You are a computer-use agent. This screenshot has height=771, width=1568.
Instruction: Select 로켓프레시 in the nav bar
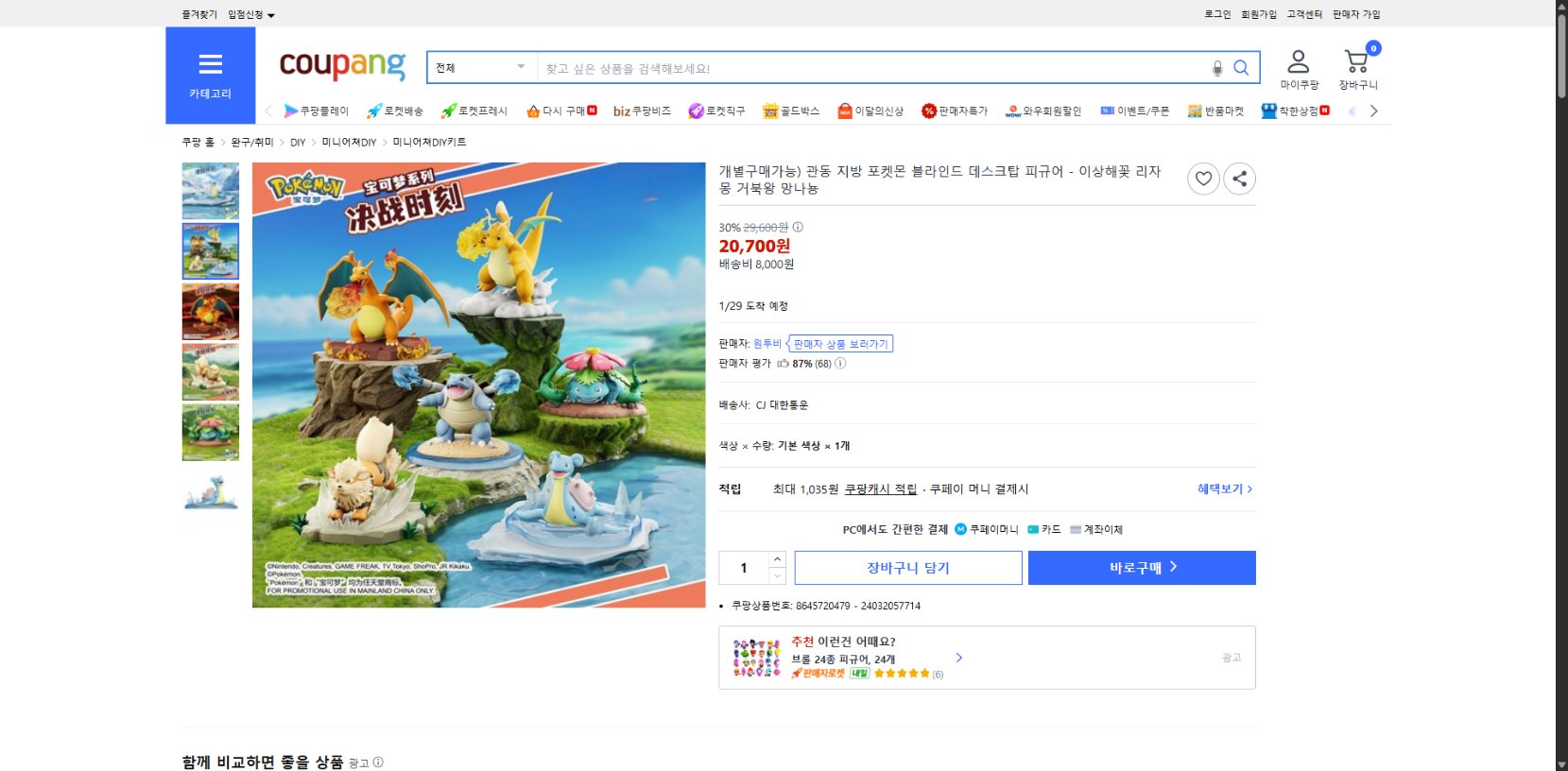pos(474,111)
